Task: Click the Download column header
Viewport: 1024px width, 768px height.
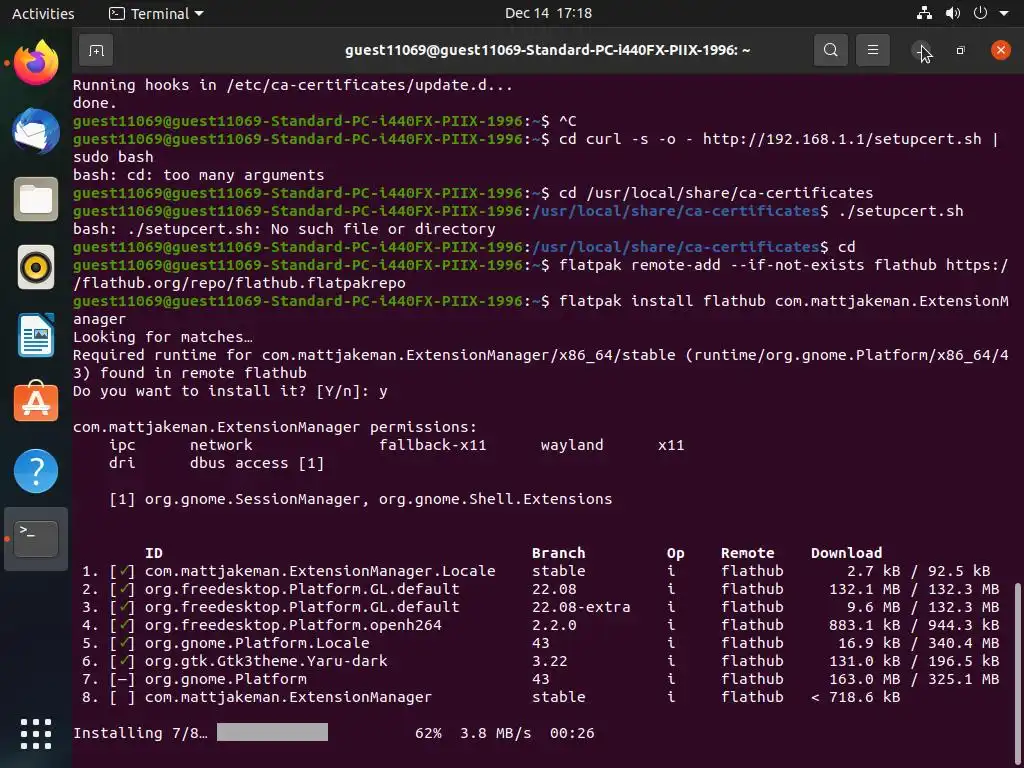Action: (x=846, y=553)
